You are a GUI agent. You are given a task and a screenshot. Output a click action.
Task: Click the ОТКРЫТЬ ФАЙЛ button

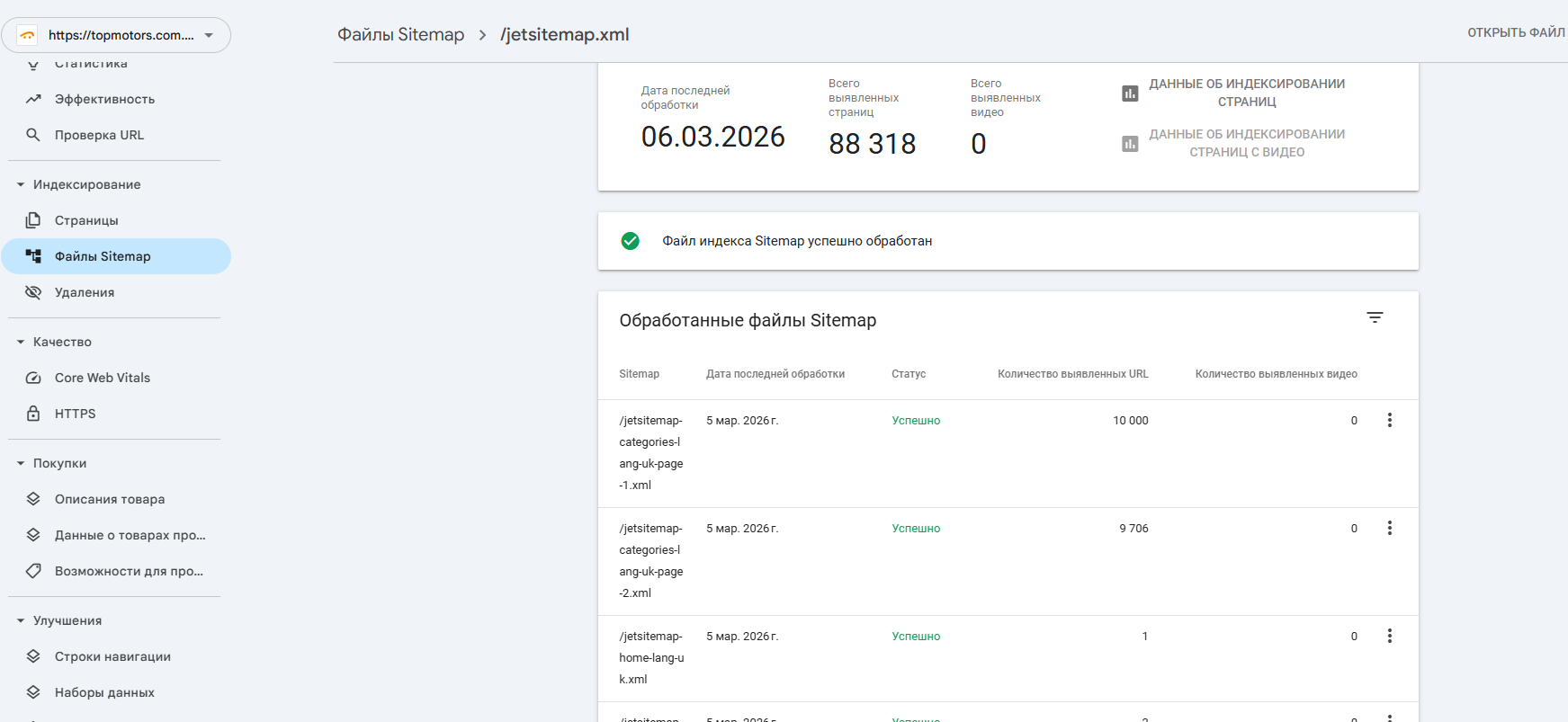click(x=1516, y=32)
